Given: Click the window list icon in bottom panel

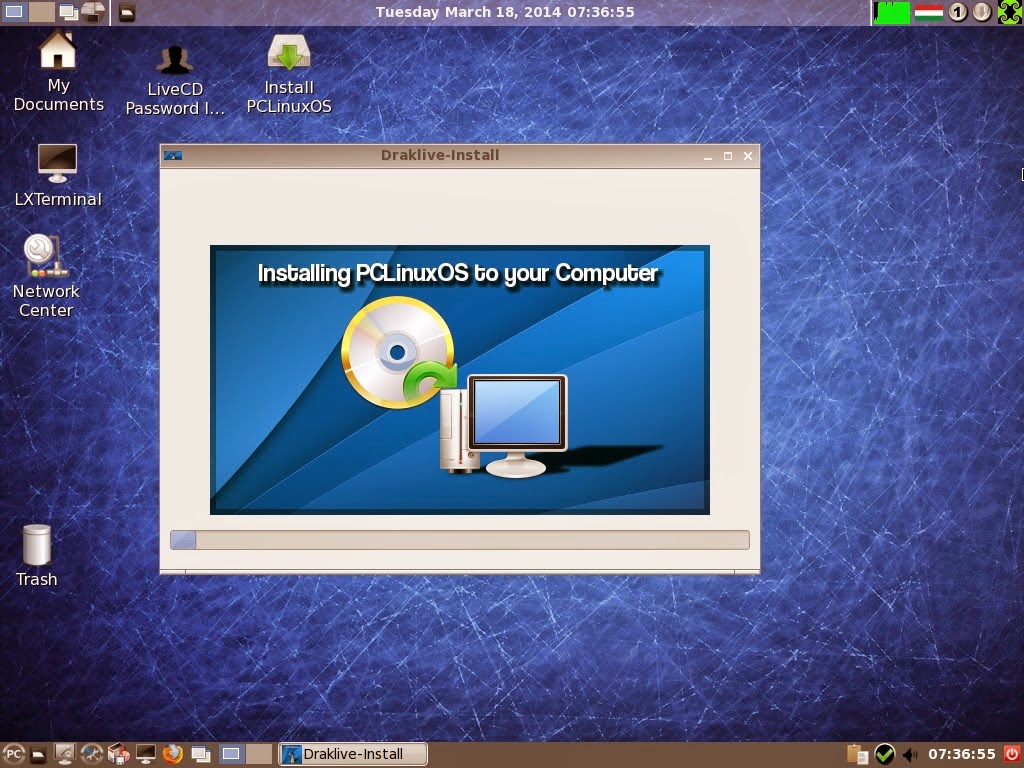Looking at the screenshot, I should coord(200,754).
